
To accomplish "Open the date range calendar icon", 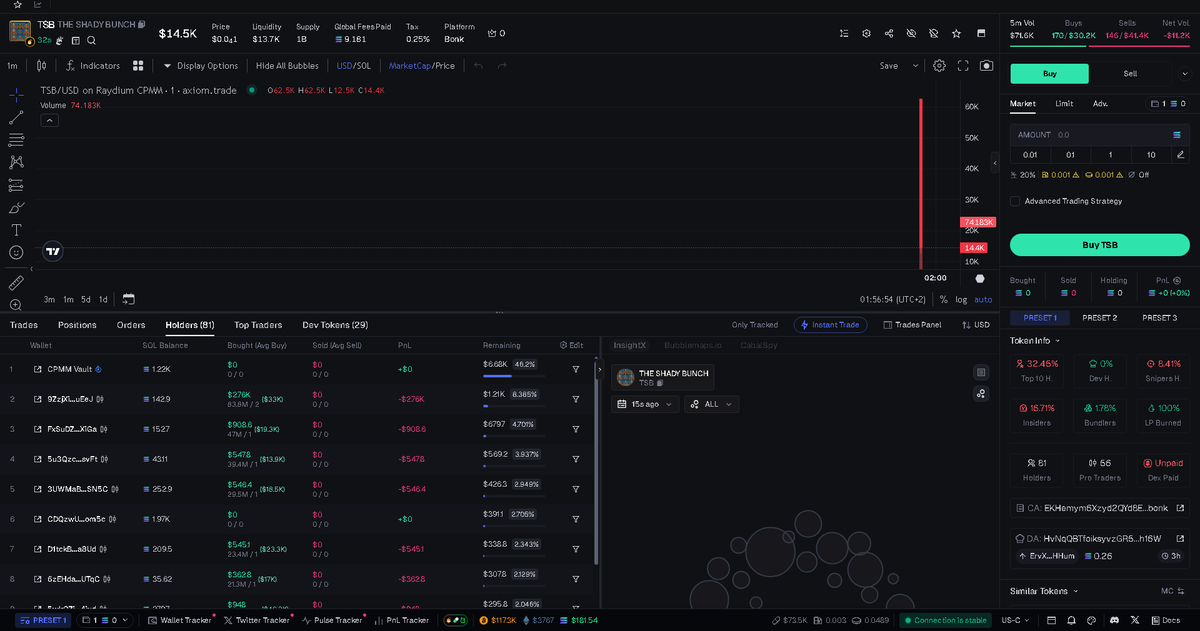I will 128,299.
